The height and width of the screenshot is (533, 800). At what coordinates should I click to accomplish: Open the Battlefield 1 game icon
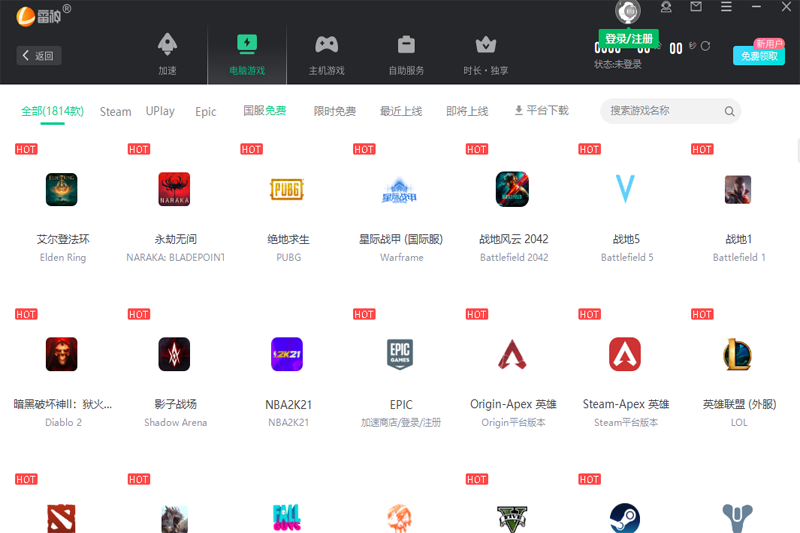(738, 189)
